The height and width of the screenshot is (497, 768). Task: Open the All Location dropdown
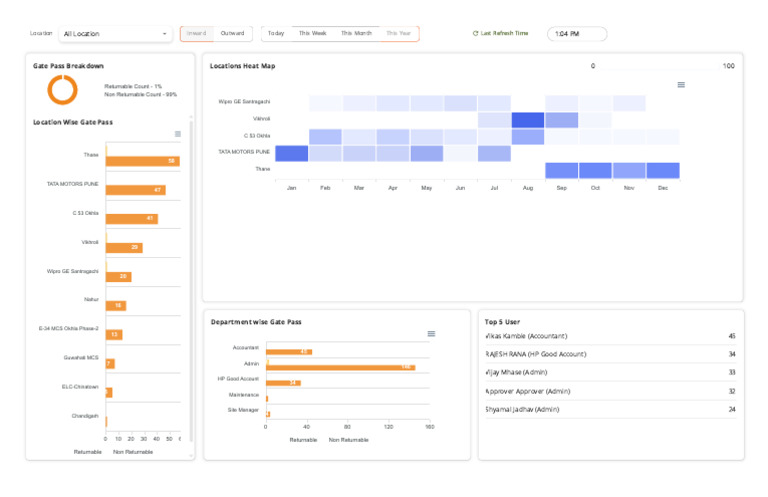pyautogui.click(x=115, y=34)
